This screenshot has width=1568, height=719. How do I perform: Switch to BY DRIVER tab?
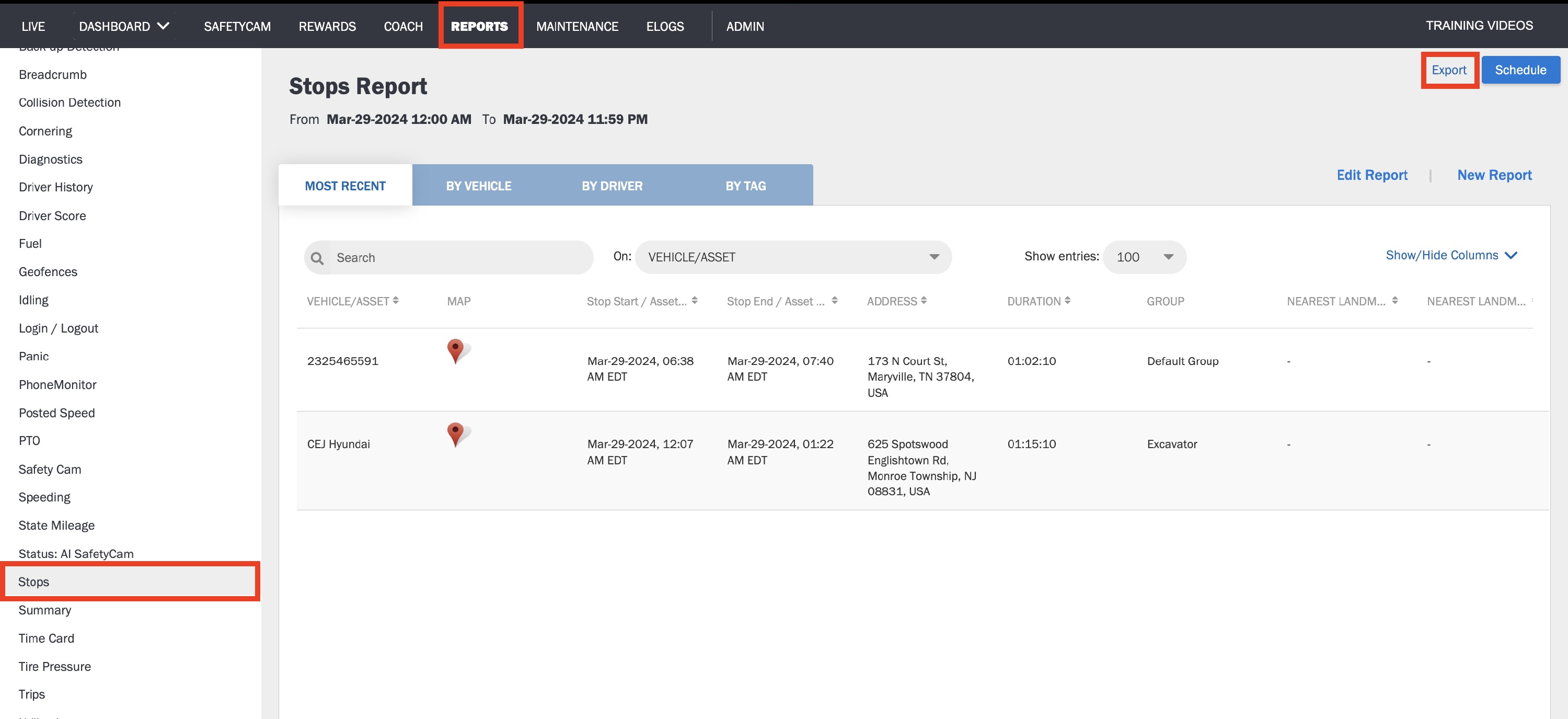[x=612, y=186]
